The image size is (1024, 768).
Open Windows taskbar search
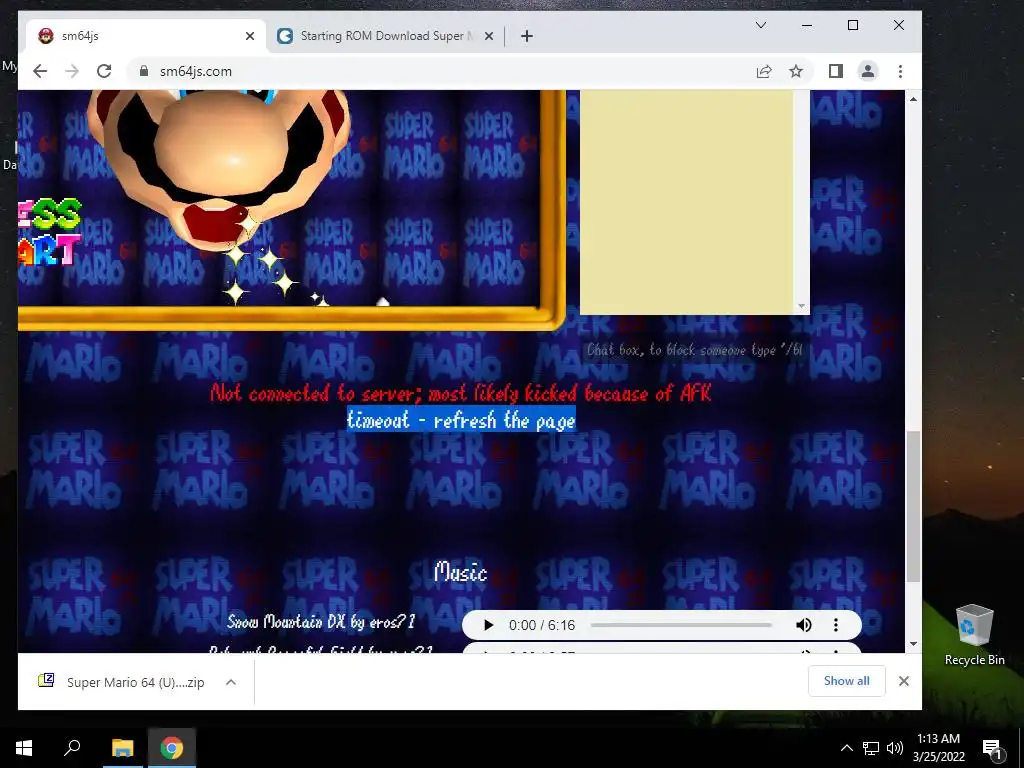(x=72, y=748)
